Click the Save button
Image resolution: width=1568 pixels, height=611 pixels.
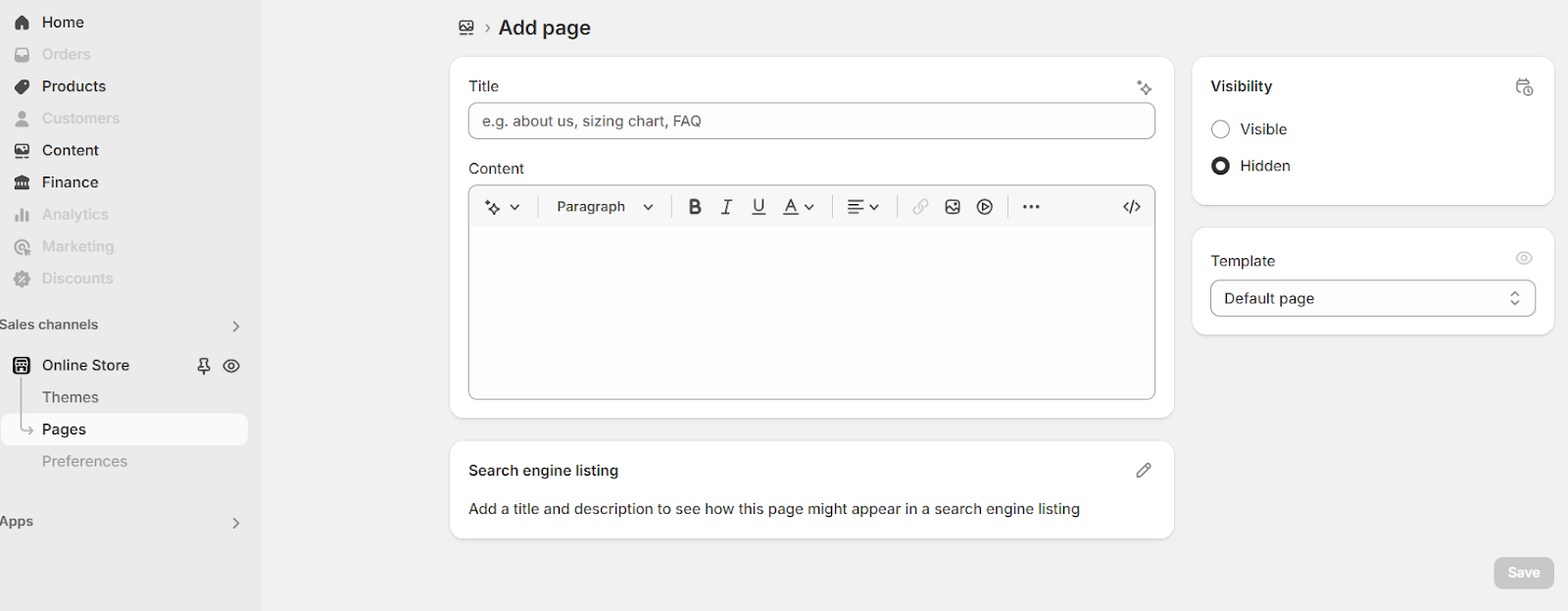pos(1523,573)
